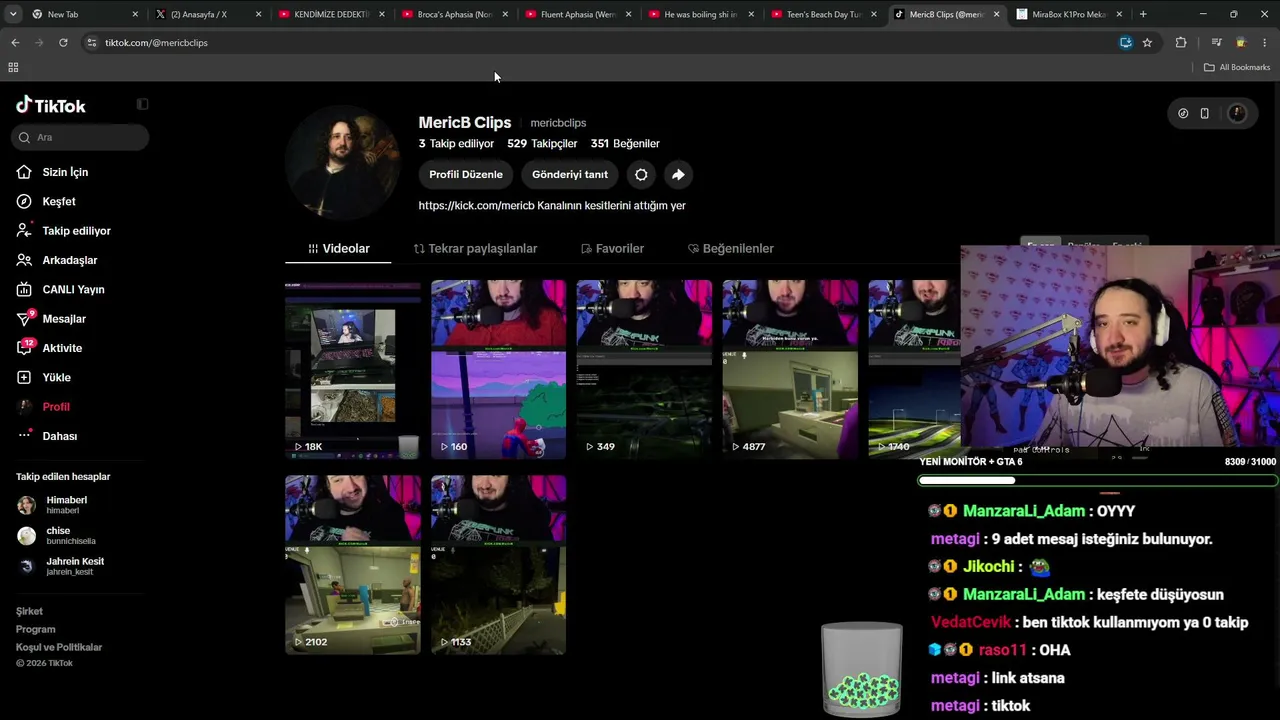Switch to the Teen's Beach Day tab
Image resolution: width=1280 pixels, height=720 pixels.
click(x=824, y=14)
